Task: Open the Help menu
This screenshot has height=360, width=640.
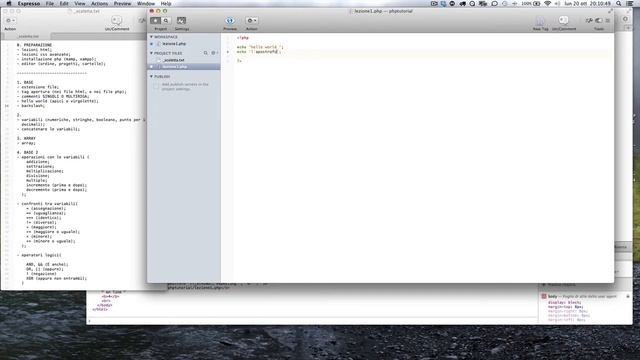Action: coord(166,3)
